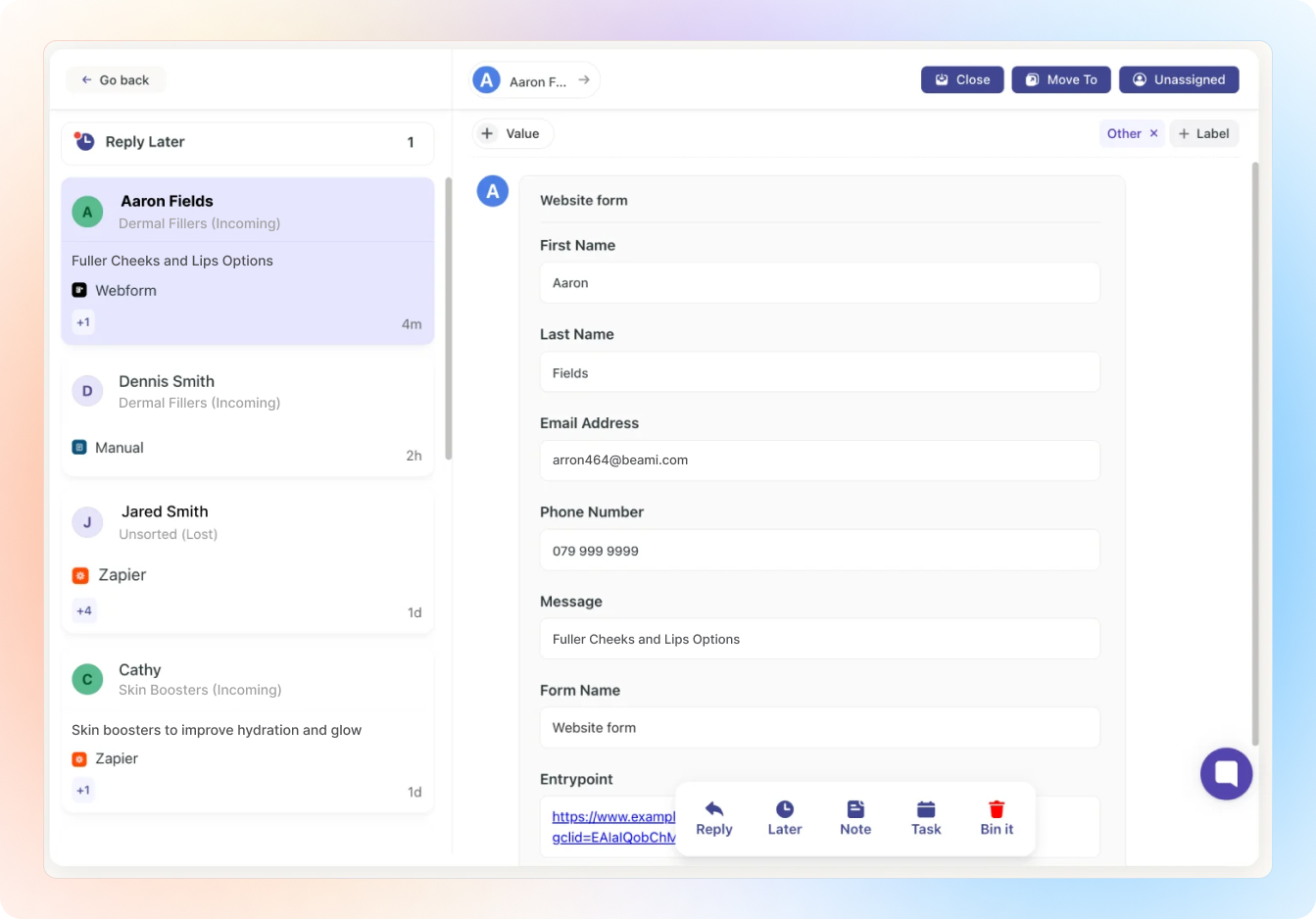Click the 2h timestamp on Dennis' card
1316x919 pixels.
[x=414, y=456]
